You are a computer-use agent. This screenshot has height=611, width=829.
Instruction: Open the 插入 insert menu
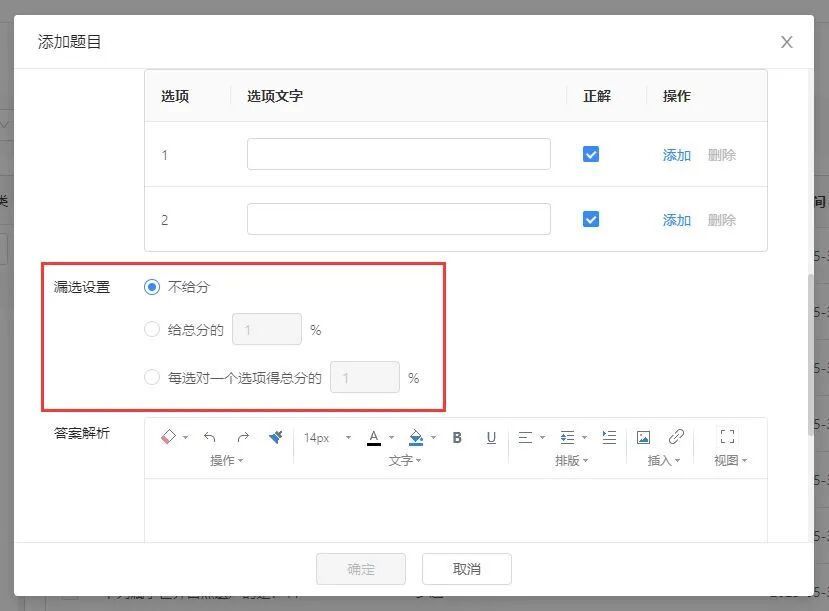point(661,460)
